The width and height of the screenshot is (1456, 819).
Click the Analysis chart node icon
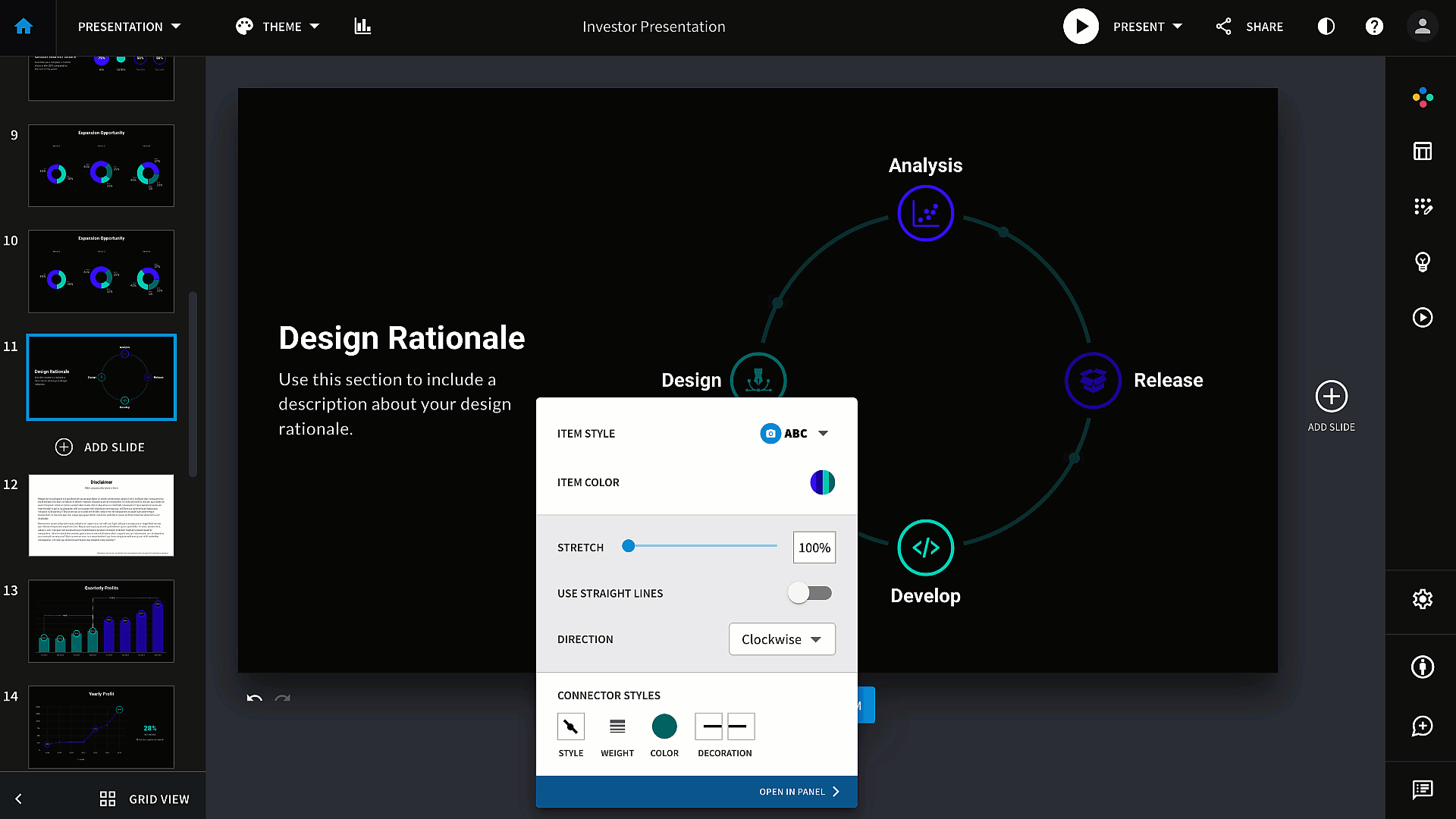[x=925, y=214]
